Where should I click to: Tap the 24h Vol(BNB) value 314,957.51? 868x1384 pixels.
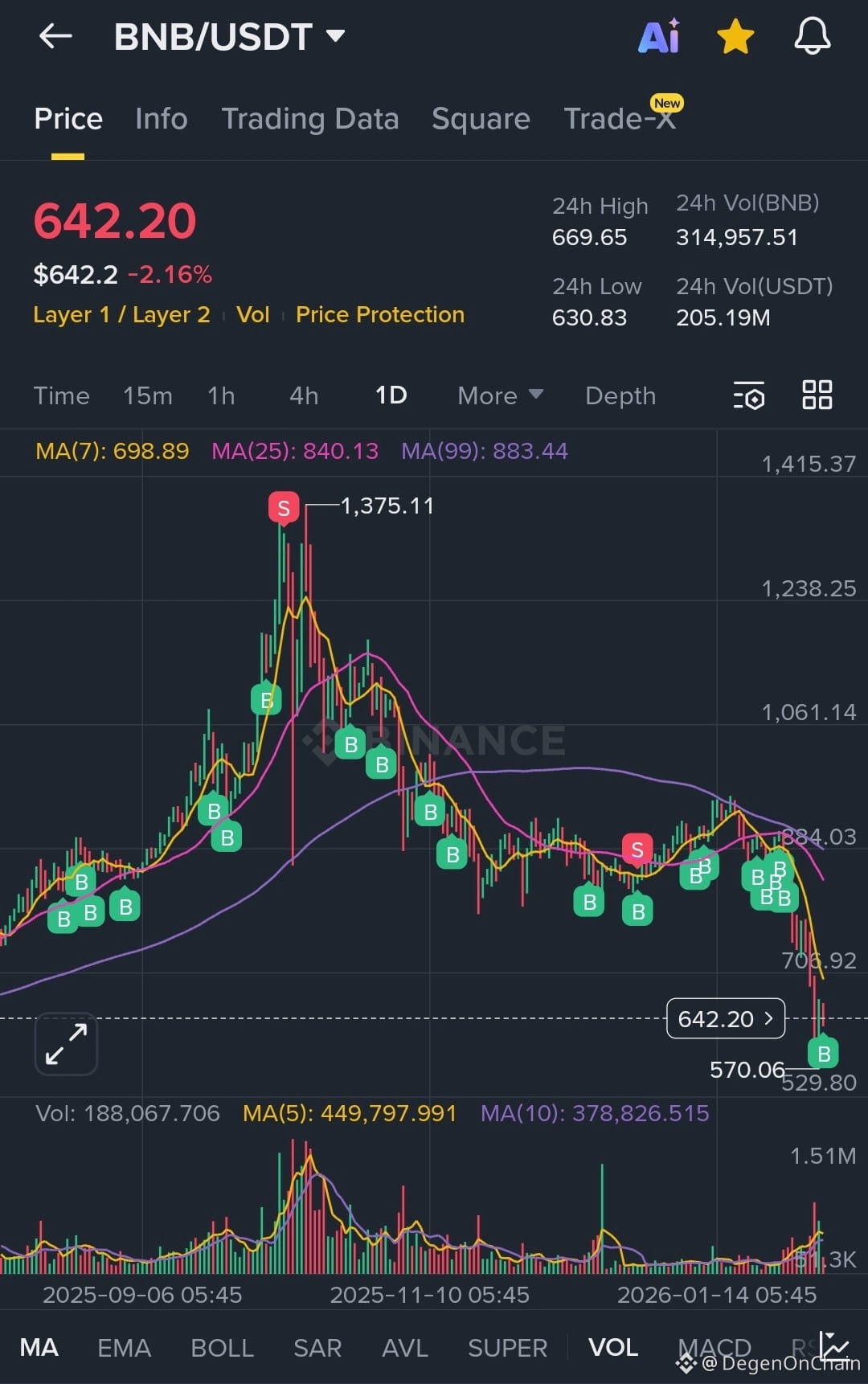tap(737, 238)
